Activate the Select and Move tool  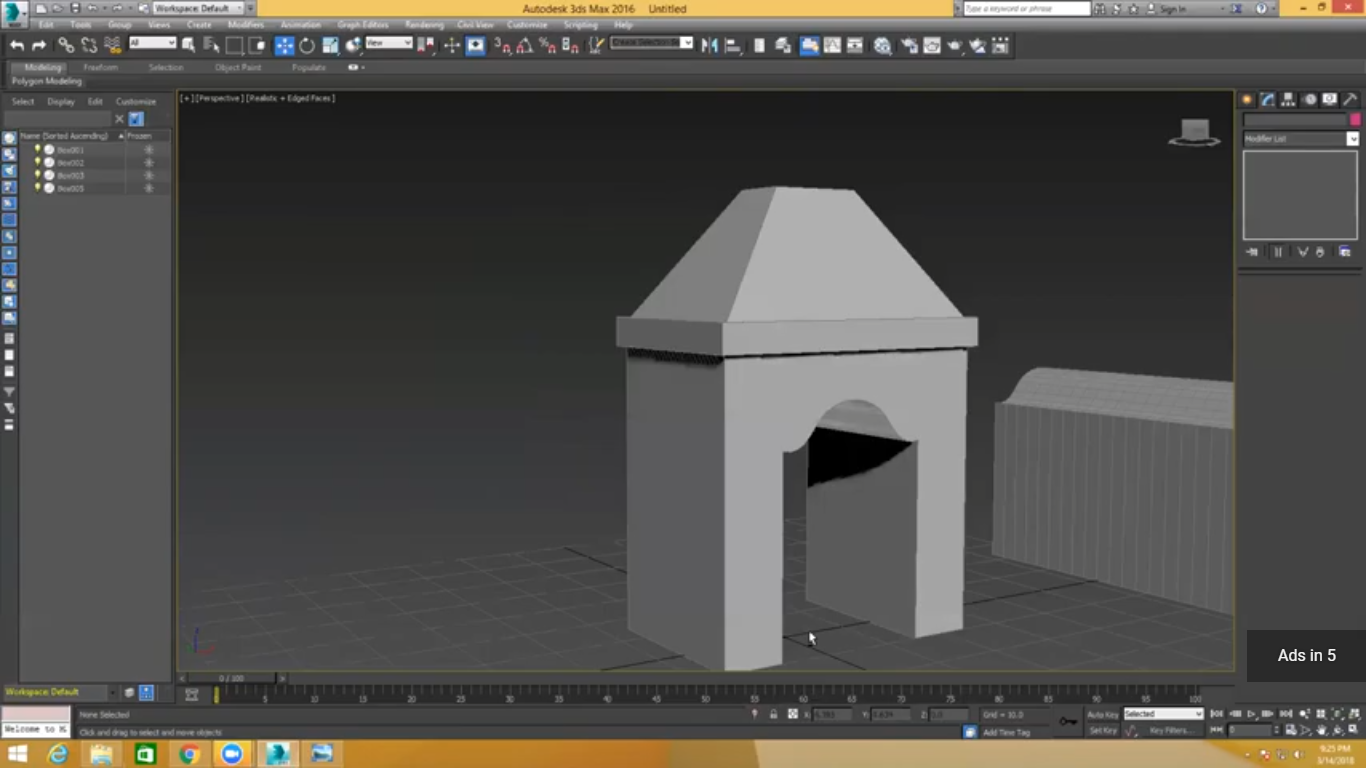[x=284, y=45]
